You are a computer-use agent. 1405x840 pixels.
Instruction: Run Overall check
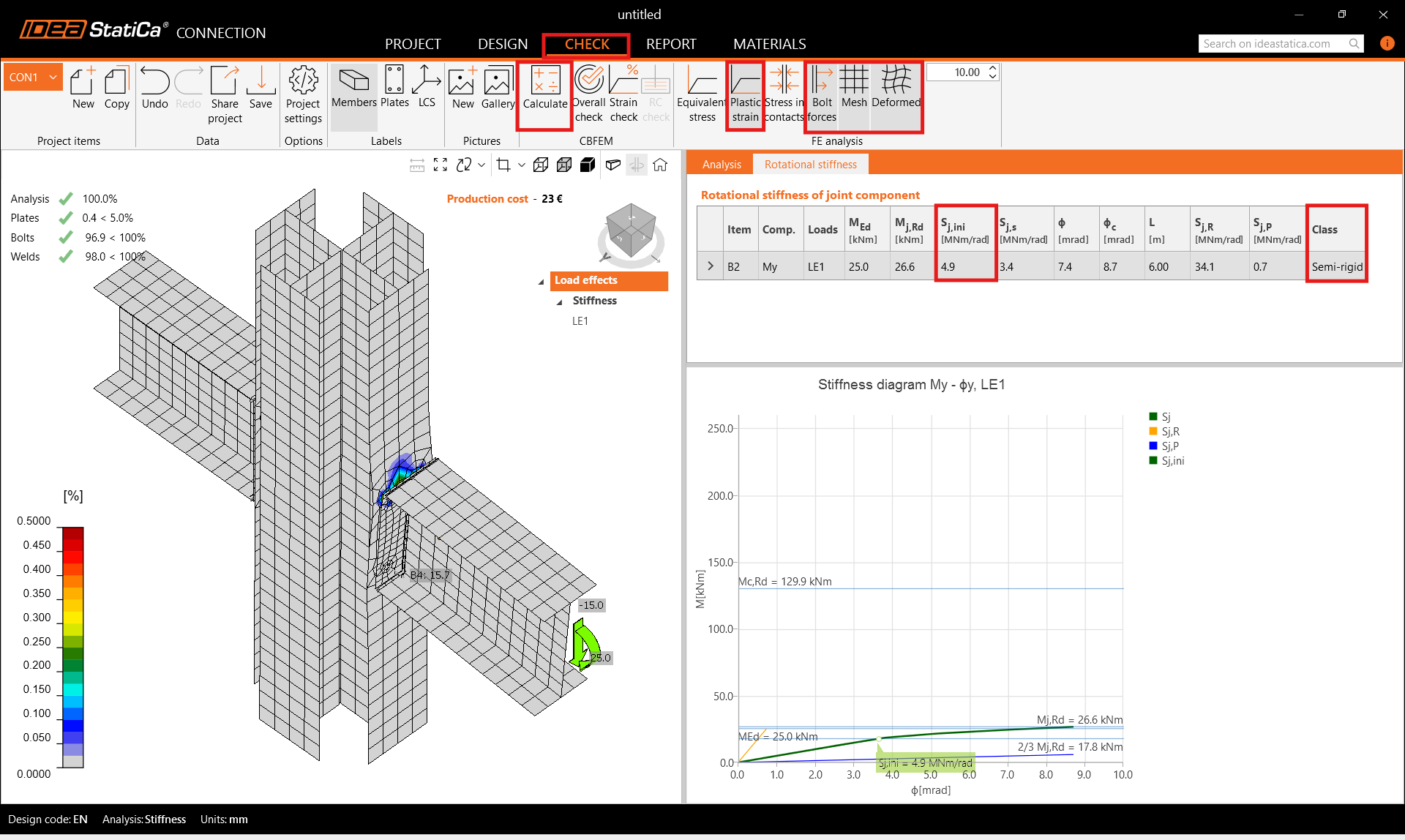coord(588,93)
